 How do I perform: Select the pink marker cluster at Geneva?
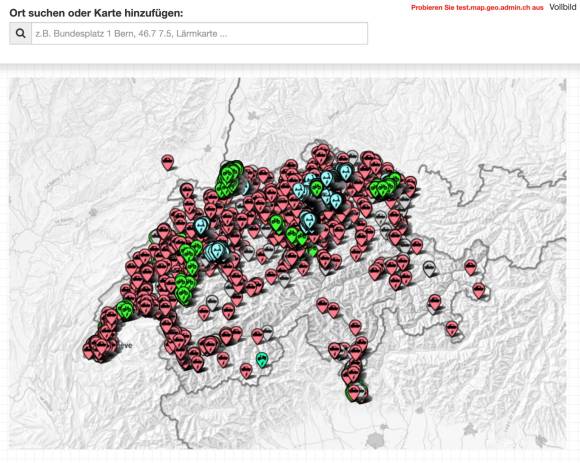(x=99, y=346)
